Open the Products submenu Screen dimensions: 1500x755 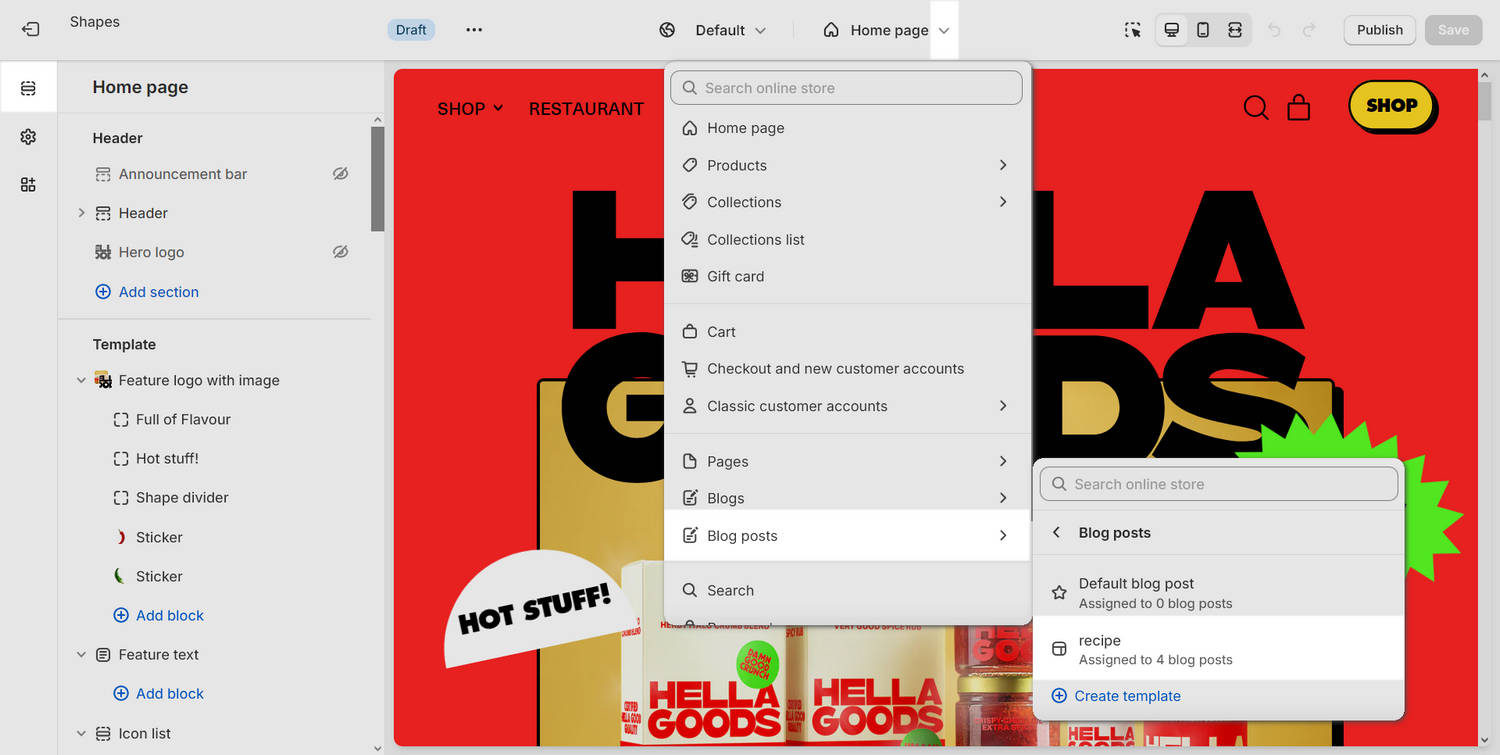[847, 165]
